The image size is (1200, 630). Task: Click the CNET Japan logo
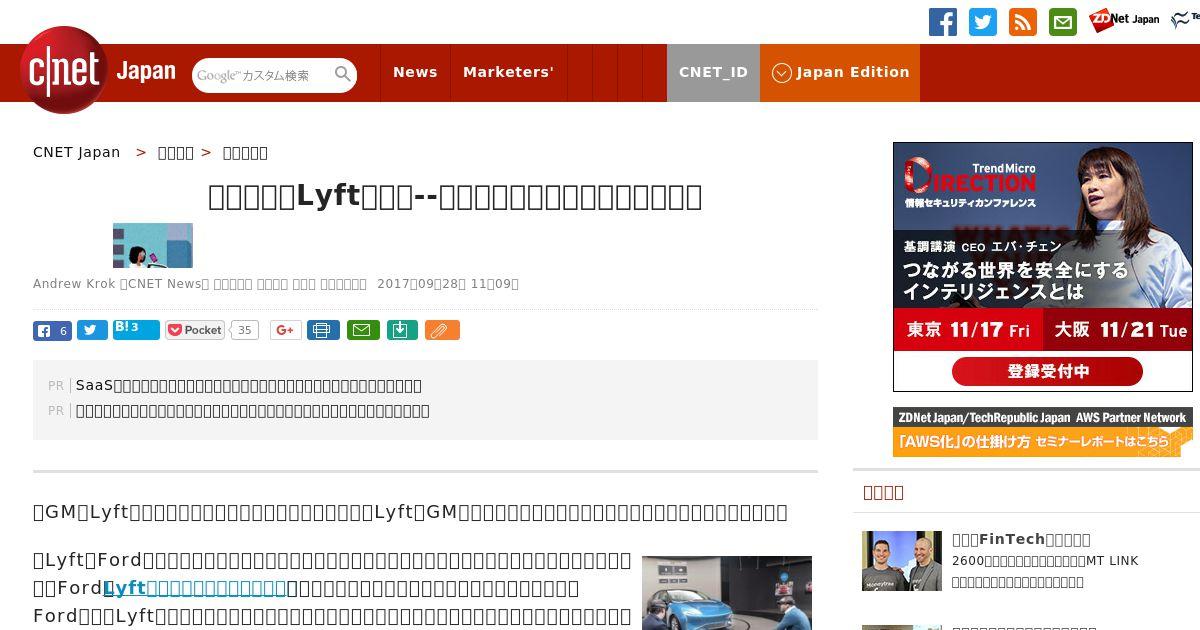[98, 70]
